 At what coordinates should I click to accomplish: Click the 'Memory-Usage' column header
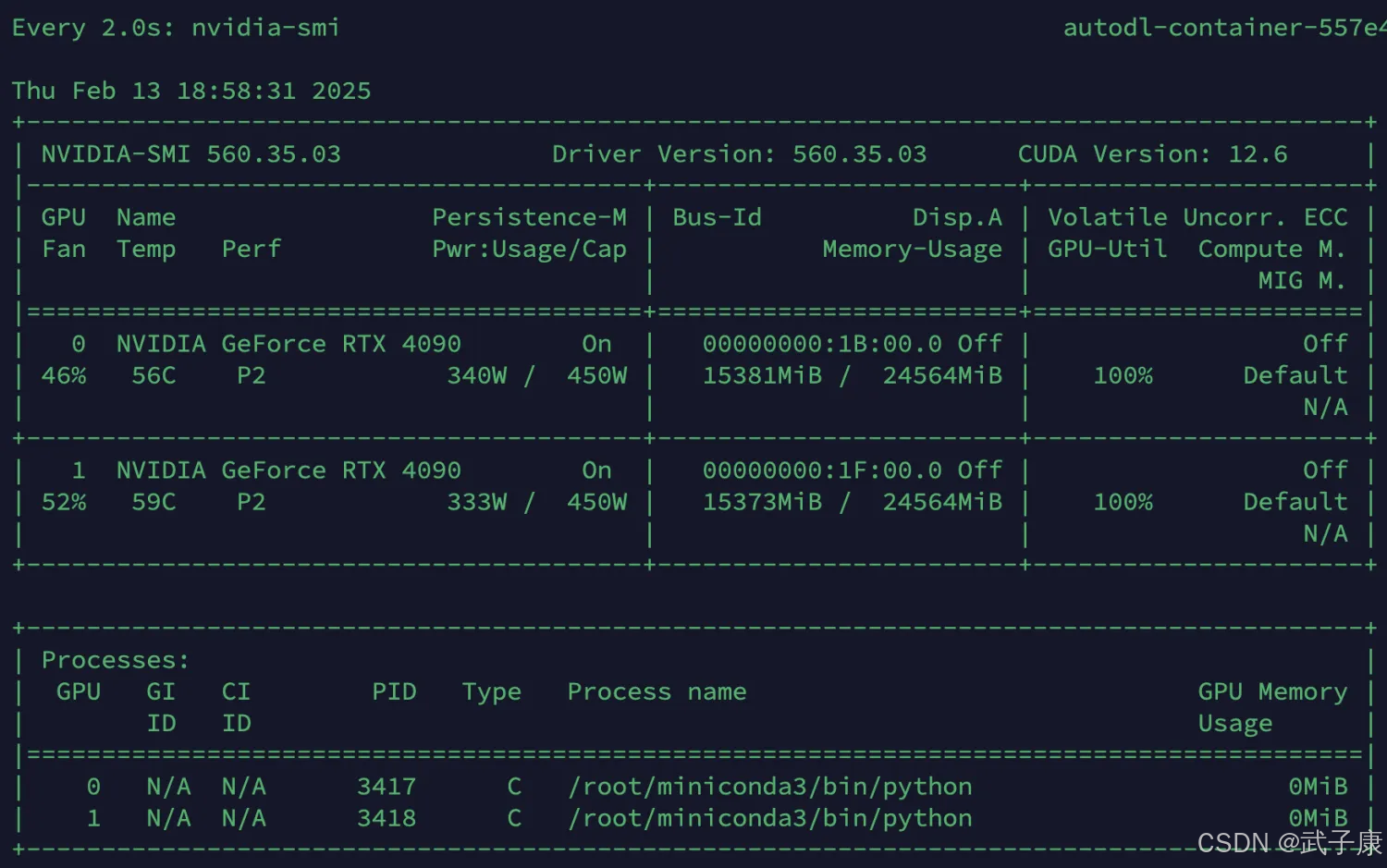tap(912, 250)
